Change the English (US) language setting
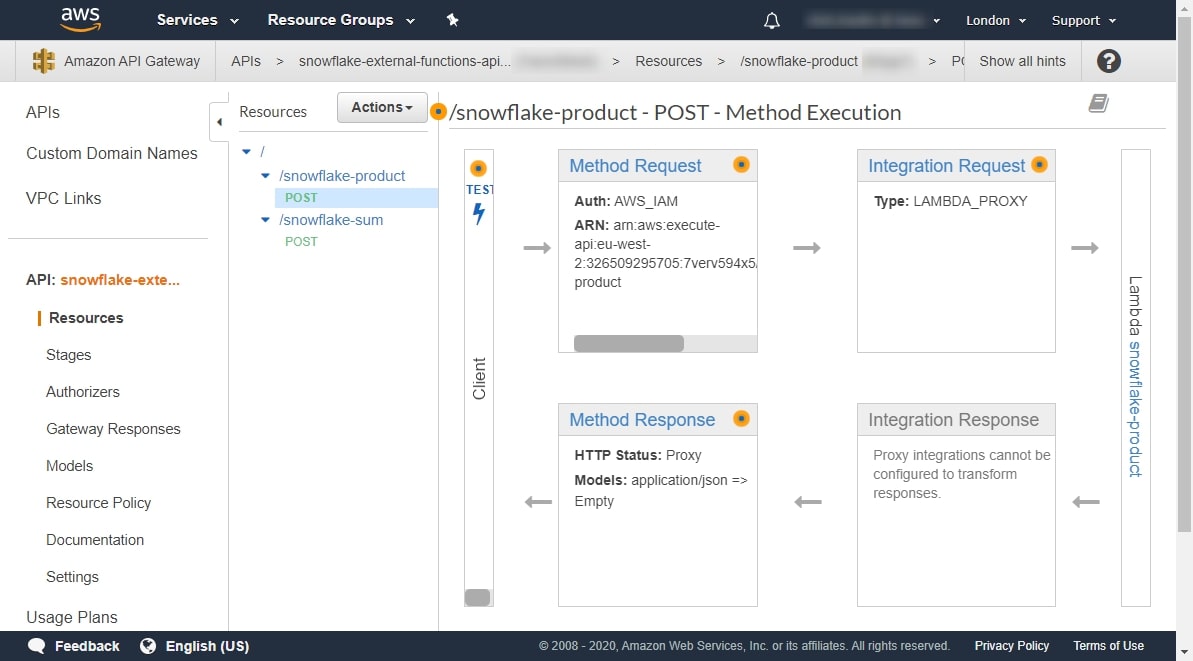The height and width of the screenshot is (661, 1193). [x=207, y=646]
